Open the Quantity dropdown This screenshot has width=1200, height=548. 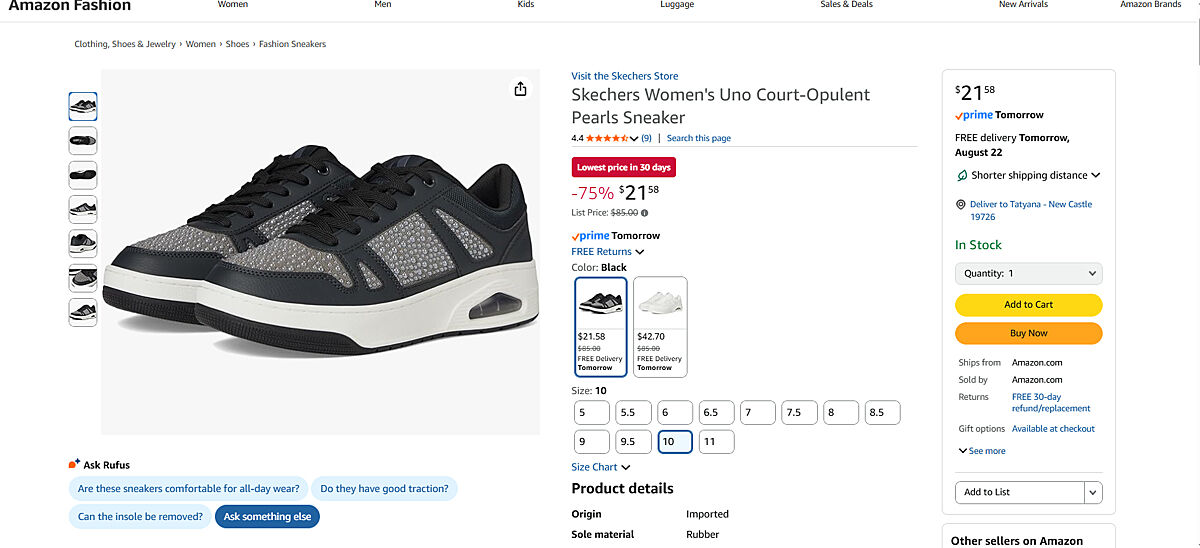tap(1028, 273)
